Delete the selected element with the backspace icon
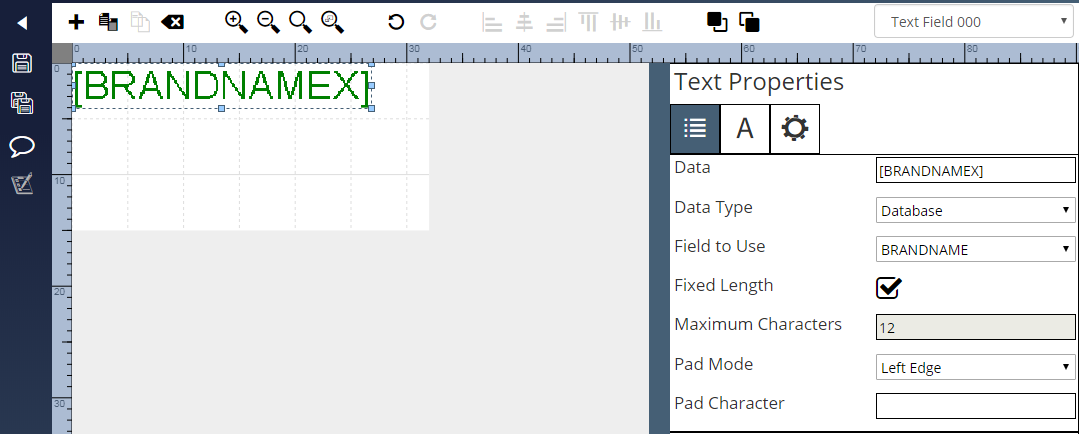The width and height of the screenshot is (1079, 434). pos(172,22)
